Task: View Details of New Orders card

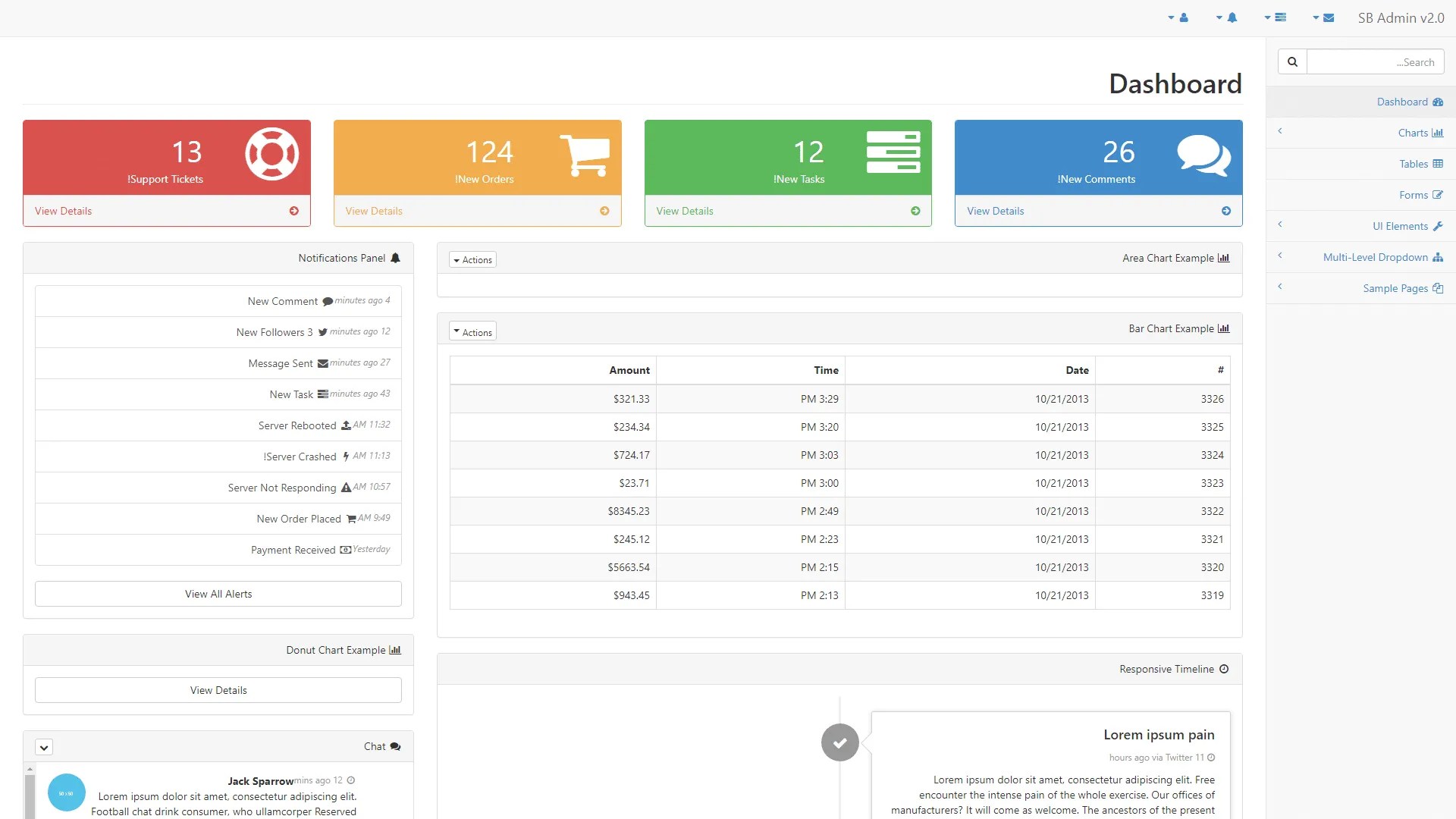Action: tap(374, 211)
